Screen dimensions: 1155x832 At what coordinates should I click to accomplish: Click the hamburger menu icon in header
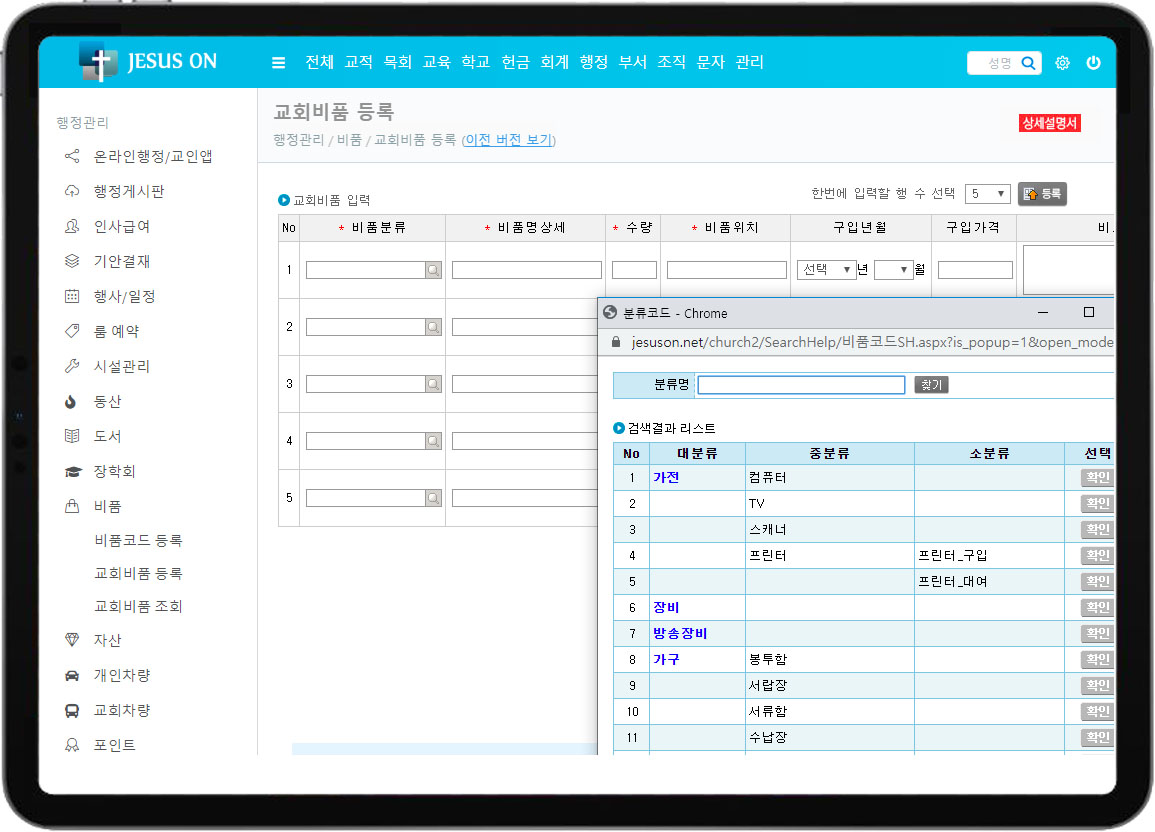tap(278, 63)
